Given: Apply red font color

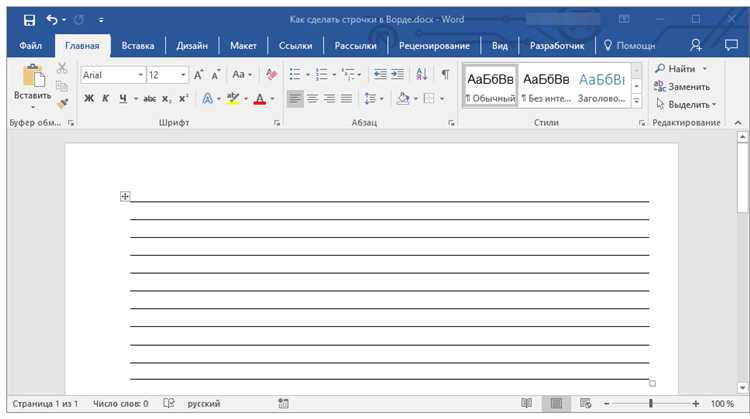Looking at the screenshot, I should 260,99.
